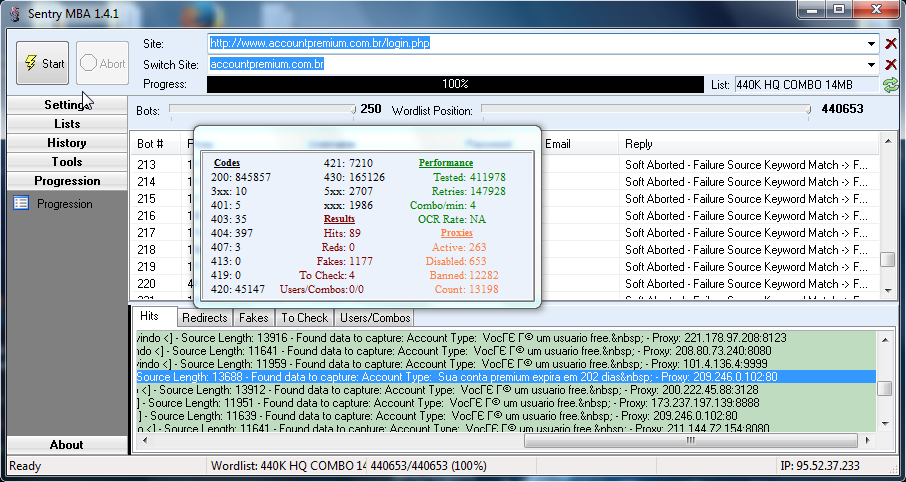This screenshot has height=482, width=906.
Task: Click the bot list scroll up arrow
Action: coord(887,141)
